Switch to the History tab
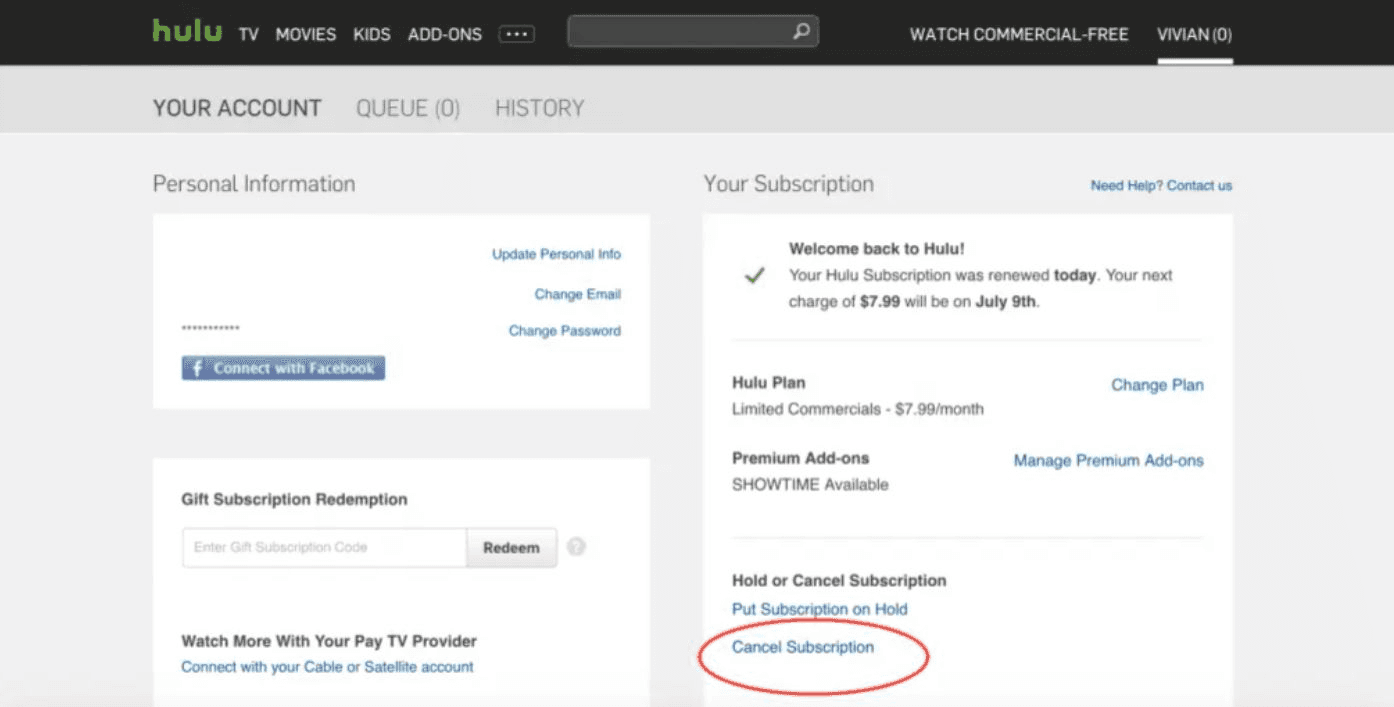 pyautogui.click(x=540, y=108)
